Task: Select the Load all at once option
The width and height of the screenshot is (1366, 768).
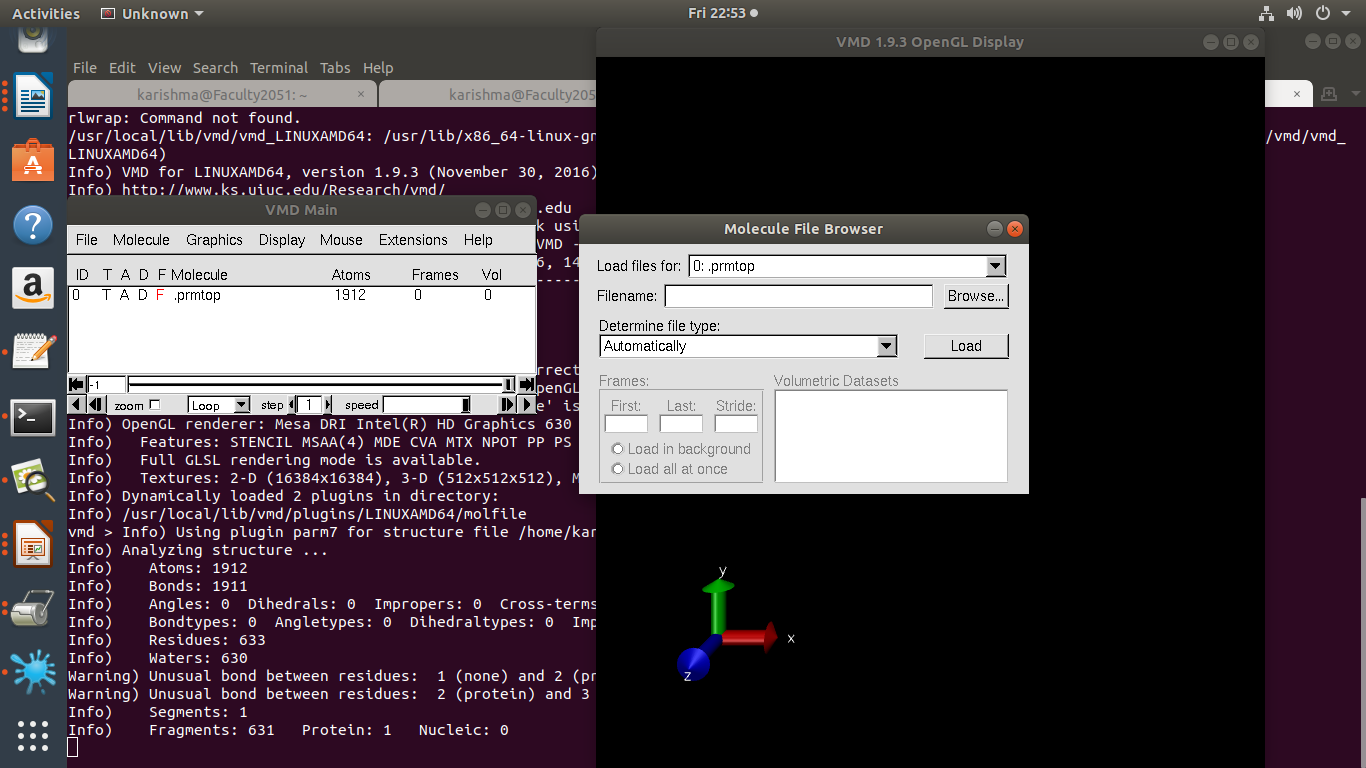Action: coord(618,469)
